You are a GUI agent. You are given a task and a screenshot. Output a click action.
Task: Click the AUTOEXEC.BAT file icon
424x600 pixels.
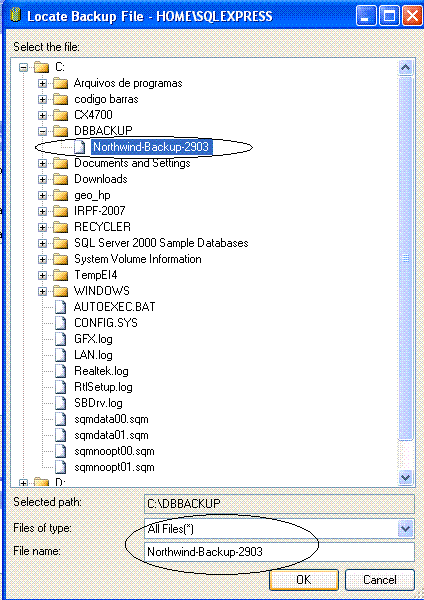[60, 307]
